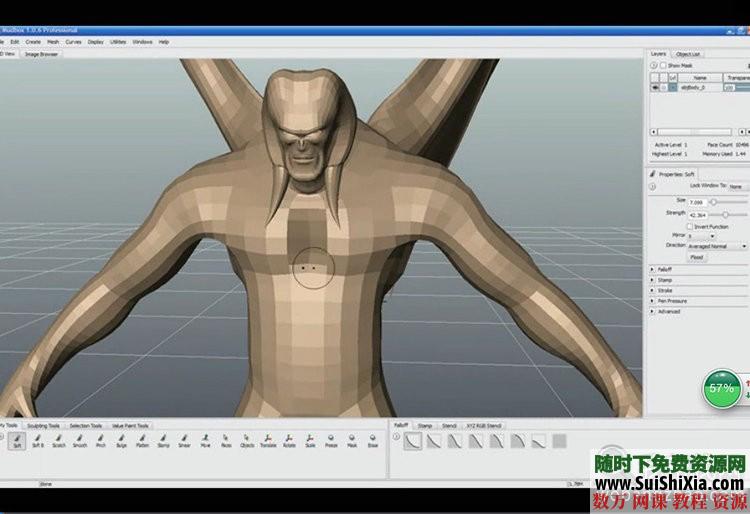Select the Scale tool
This screenshot has height=514, width=750.
(310, 440)
